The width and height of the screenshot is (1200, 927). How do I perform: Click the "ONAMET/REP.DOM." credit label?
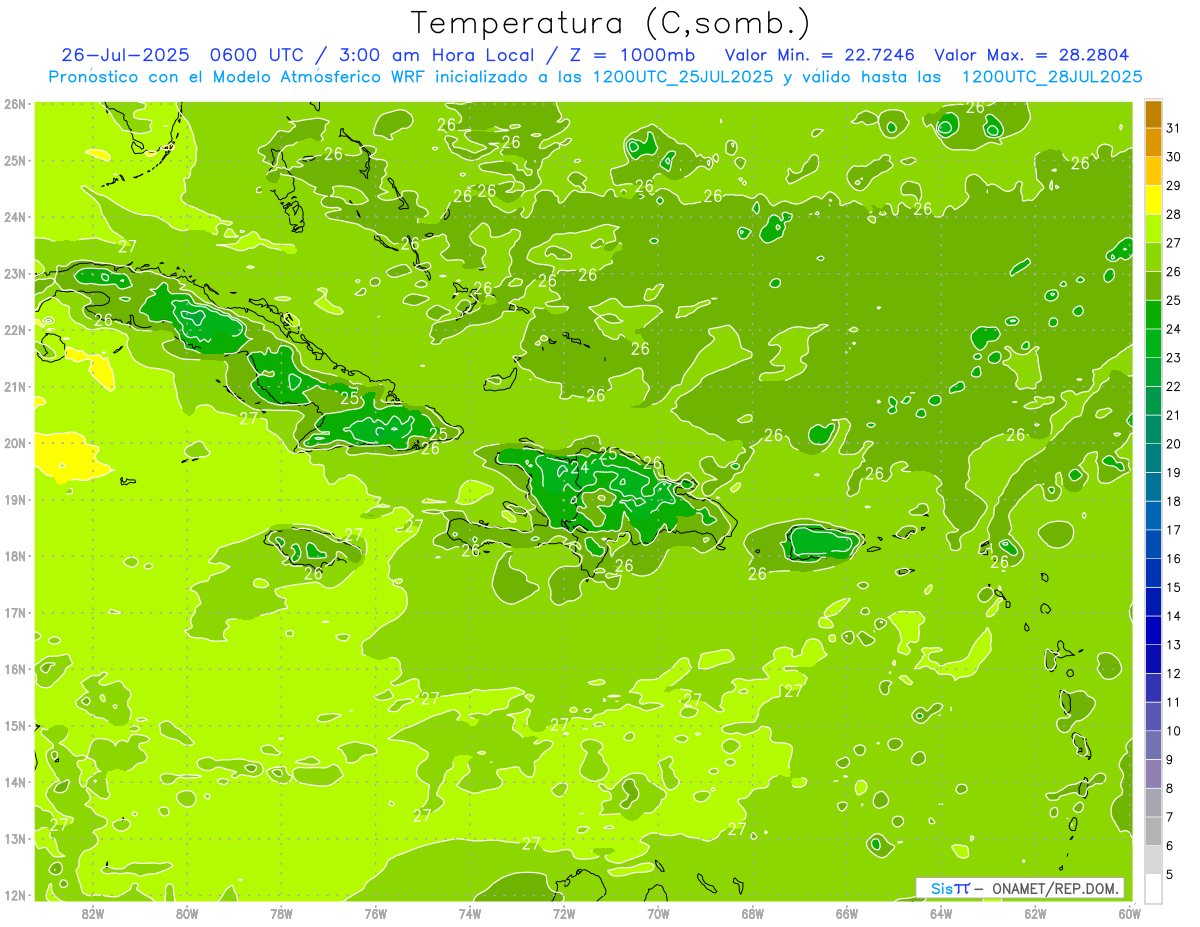click(x=1057, y=888)
